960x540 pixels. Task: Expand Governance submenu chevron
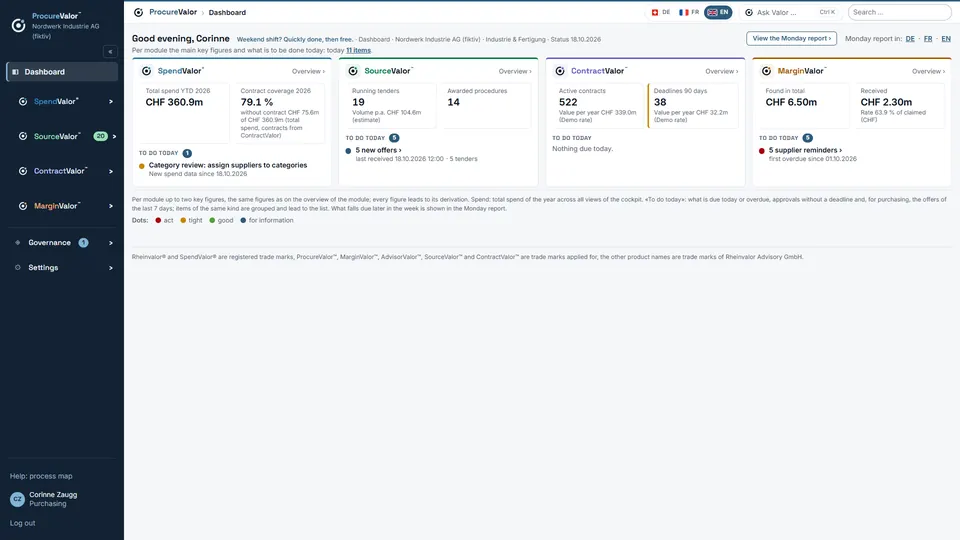click(x=111, y=243)
